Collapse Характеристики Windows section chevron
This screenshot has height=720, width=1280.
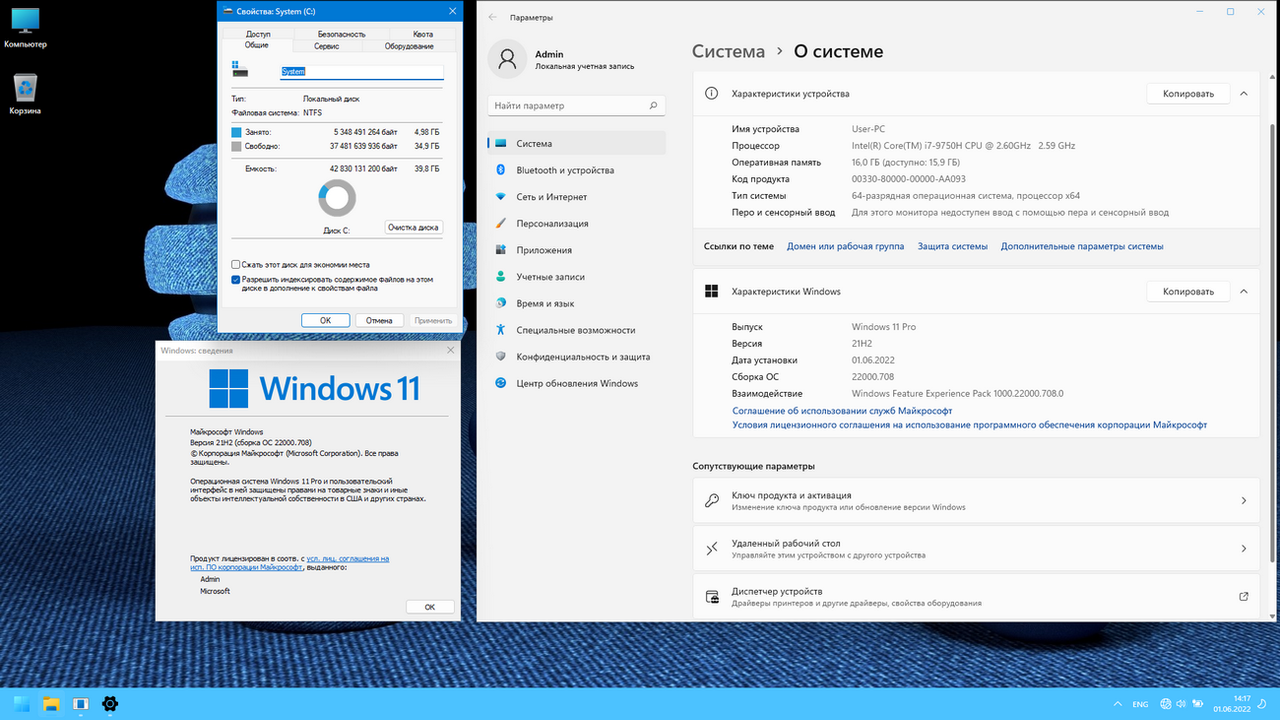click(1244, 291)
